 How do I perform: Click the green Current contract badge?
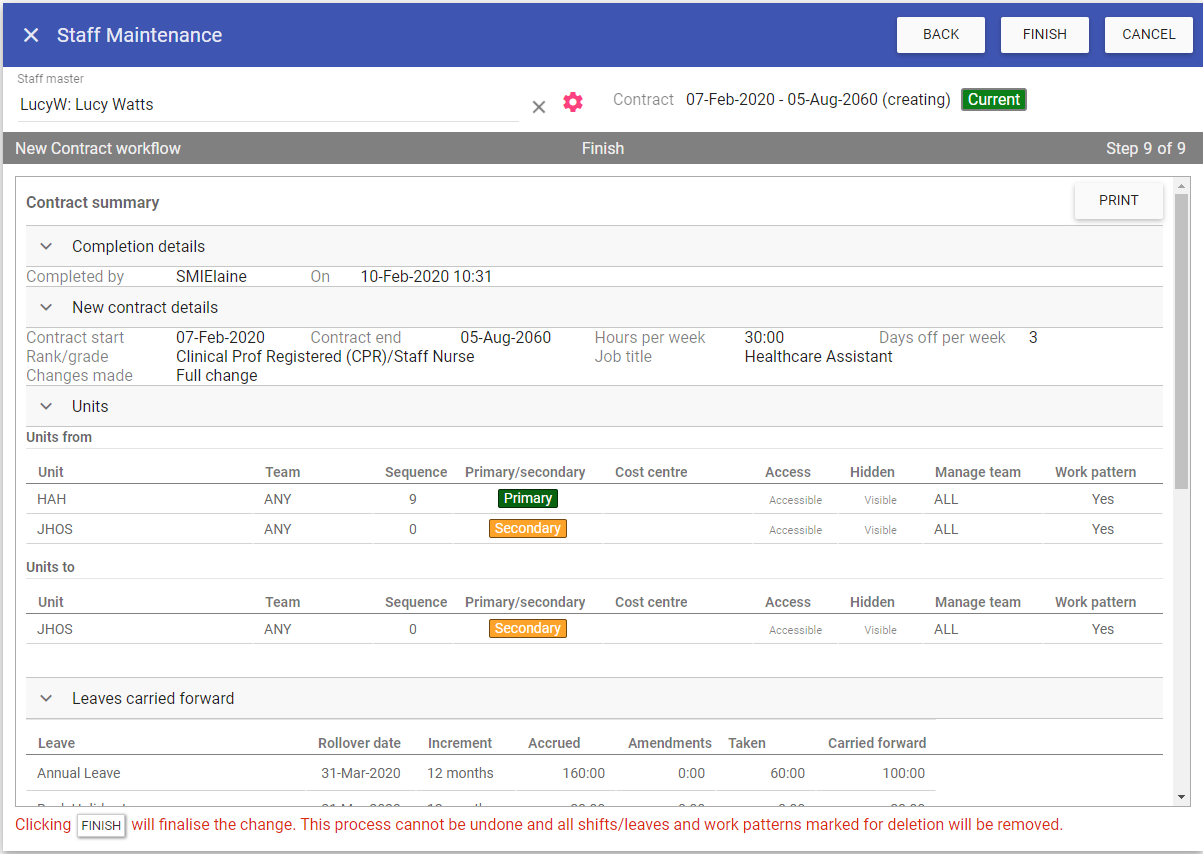(993, 100)
